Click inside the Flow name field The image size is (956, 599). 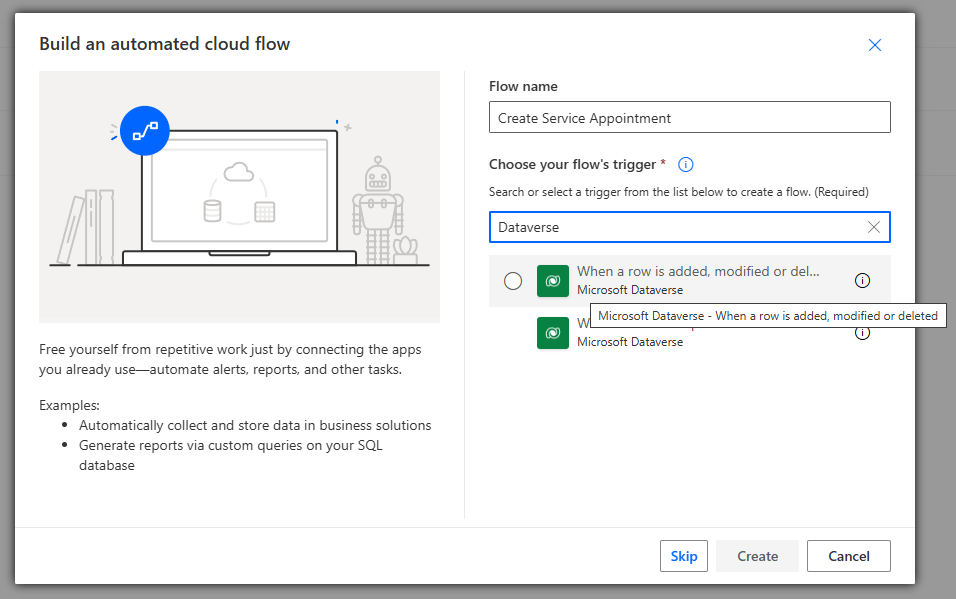[689, 118]
